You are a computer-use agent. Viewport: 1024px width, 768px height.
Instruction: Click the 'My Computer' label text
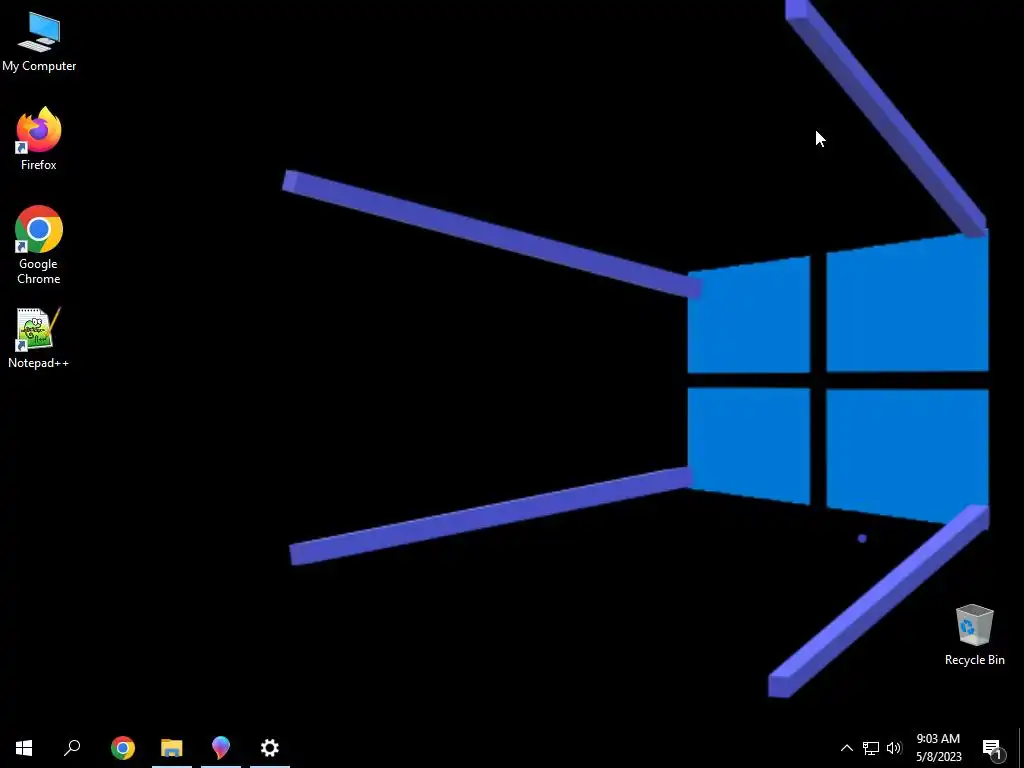coord(39,66)
